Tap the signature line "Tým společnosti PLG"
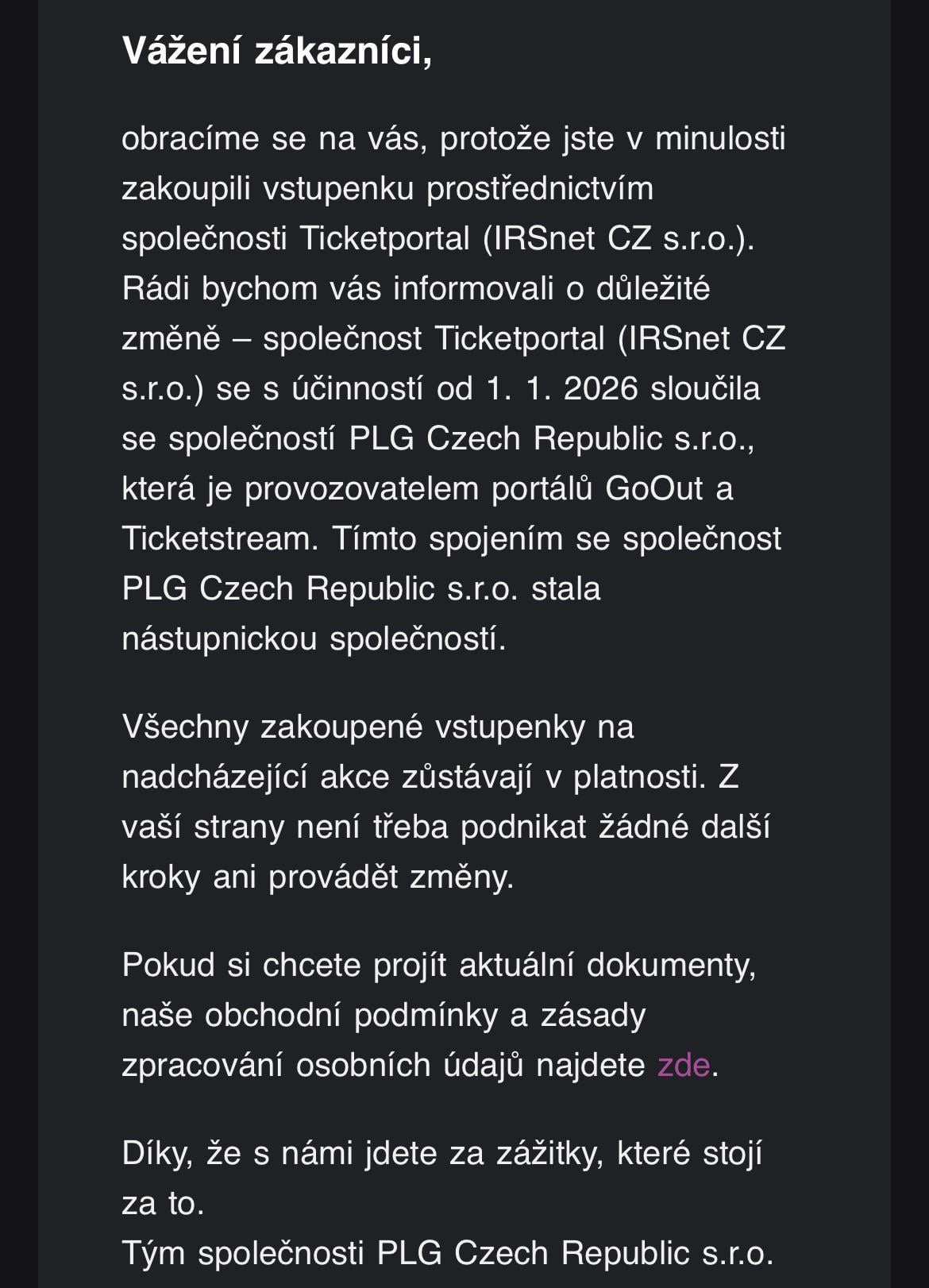 click(447, 1253)
